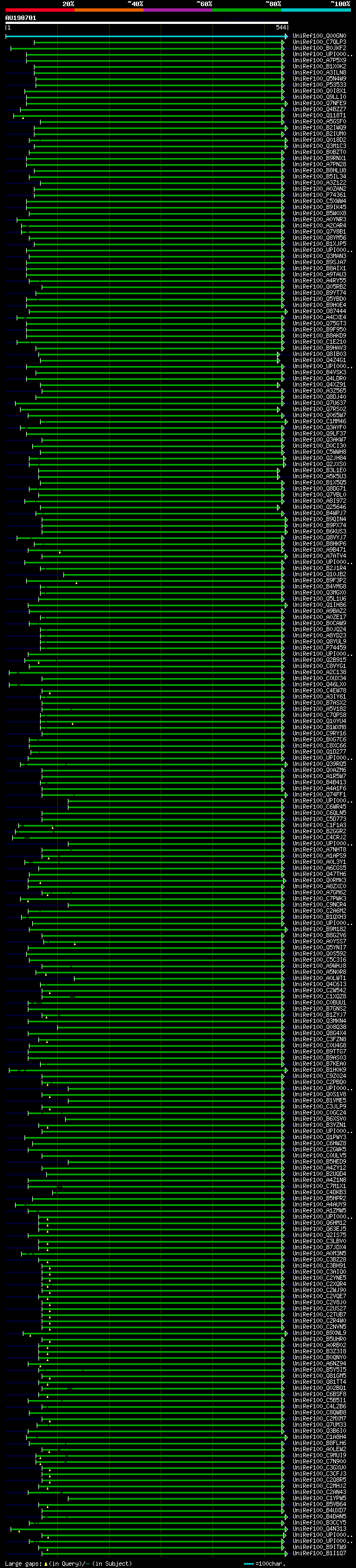Select hit label UniRef100_C5XWW4
The height and width of the screenshot is (1568, 356).
pyautogui.click(x=319, y=201)
